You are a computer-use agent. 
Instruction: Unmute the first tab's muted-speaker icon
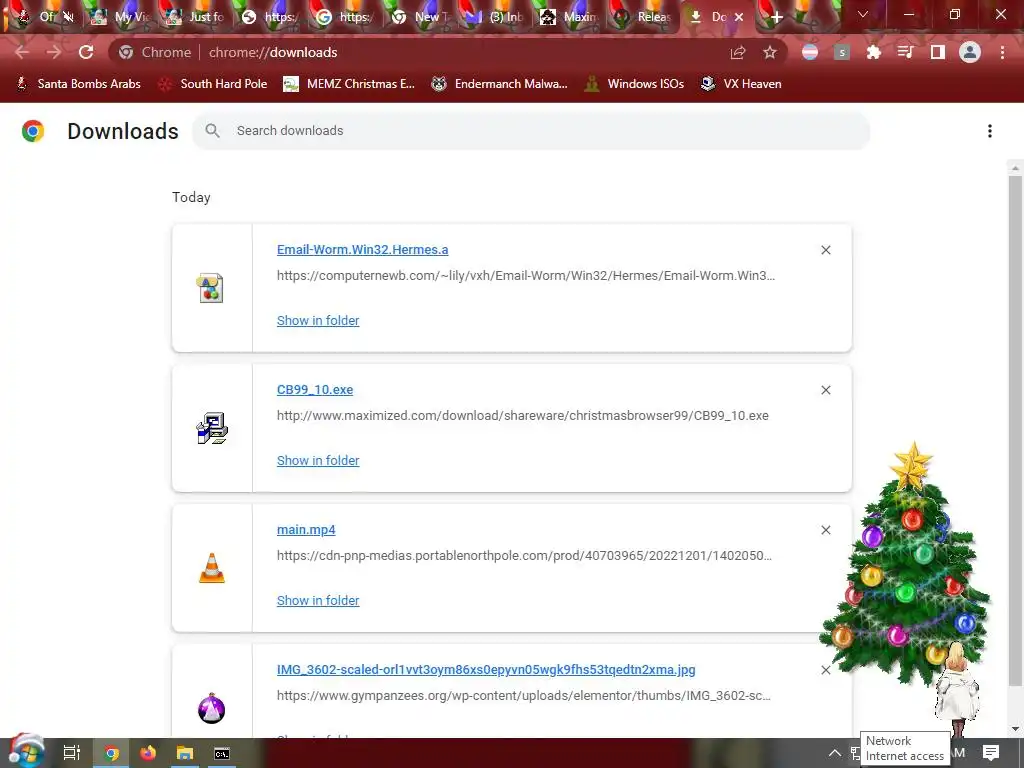[x=69, y=17]
